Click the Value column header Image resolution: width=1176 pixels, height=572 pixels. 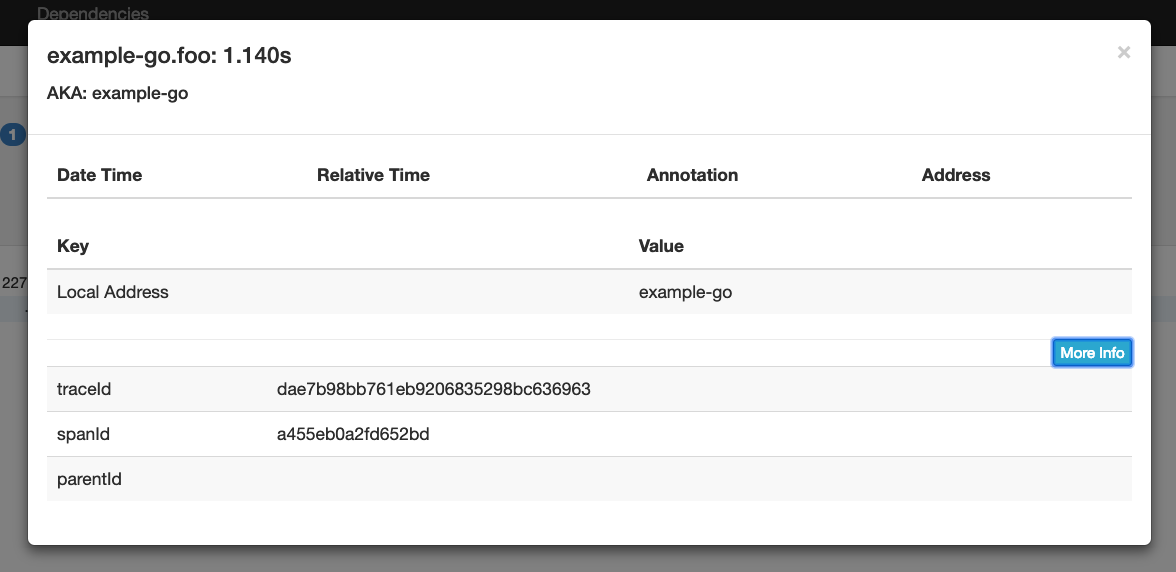click(661, 246)
